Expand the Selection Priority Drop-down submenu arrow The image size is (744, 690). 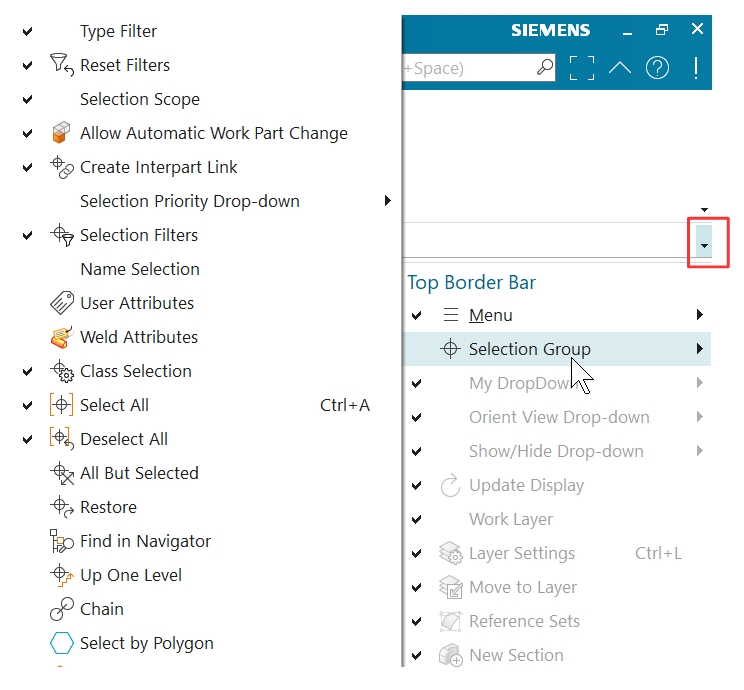coord(388,201)
